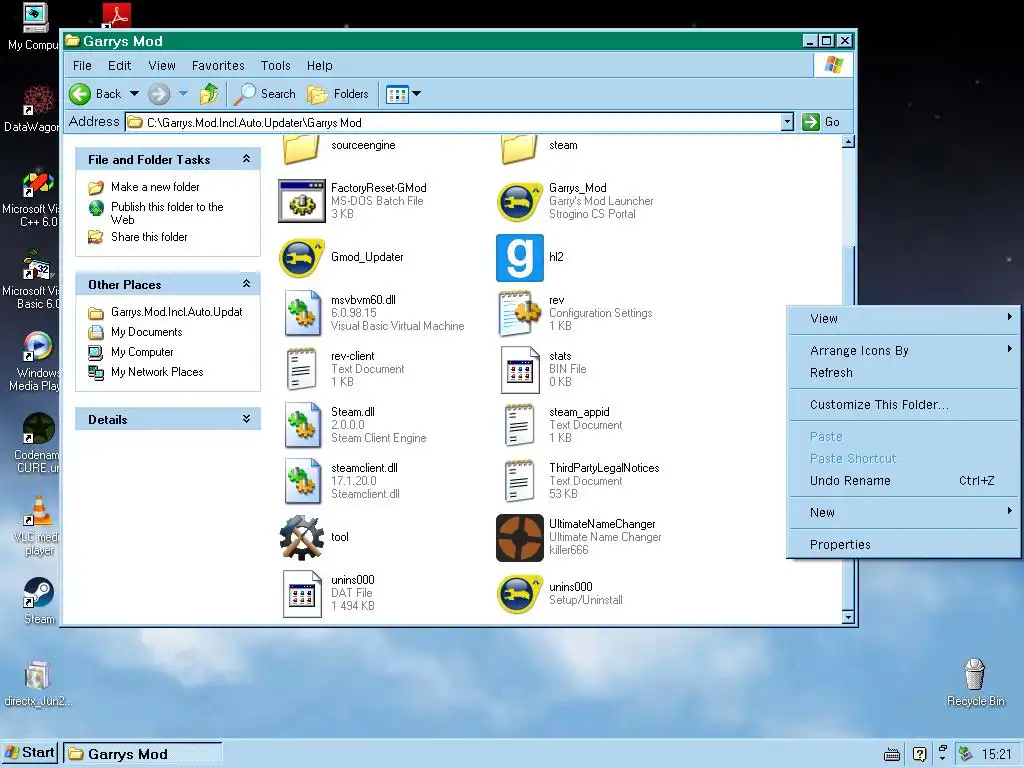Select the UltimateNameChanger icon
This screenshot has width=1024, height=768.
click(x=520, y=538)
